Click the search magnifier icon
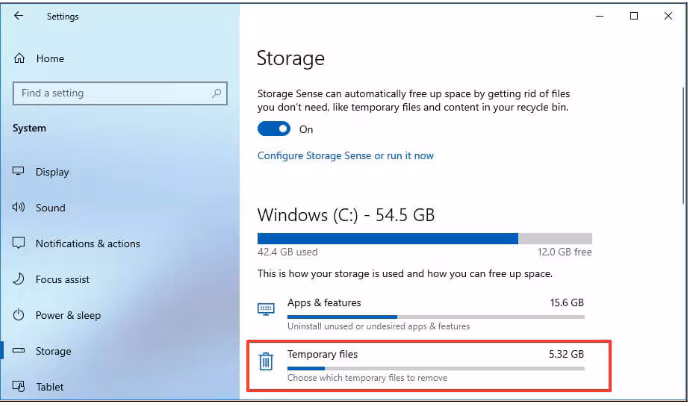688x406 pixels. [x=217, y=93]
